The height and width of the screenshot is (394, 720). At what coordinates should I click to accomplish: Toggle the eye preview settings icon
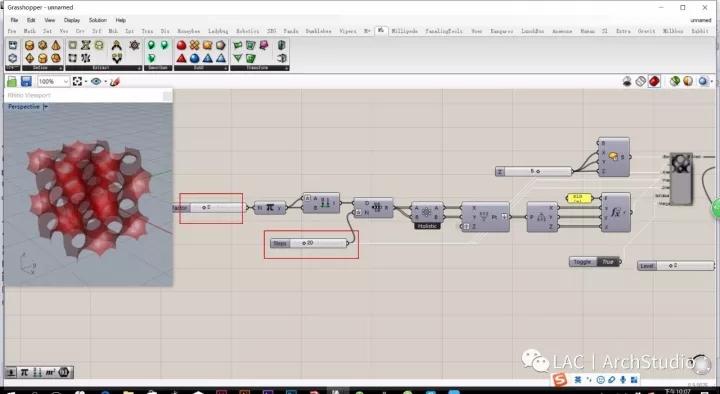(96, 82)
